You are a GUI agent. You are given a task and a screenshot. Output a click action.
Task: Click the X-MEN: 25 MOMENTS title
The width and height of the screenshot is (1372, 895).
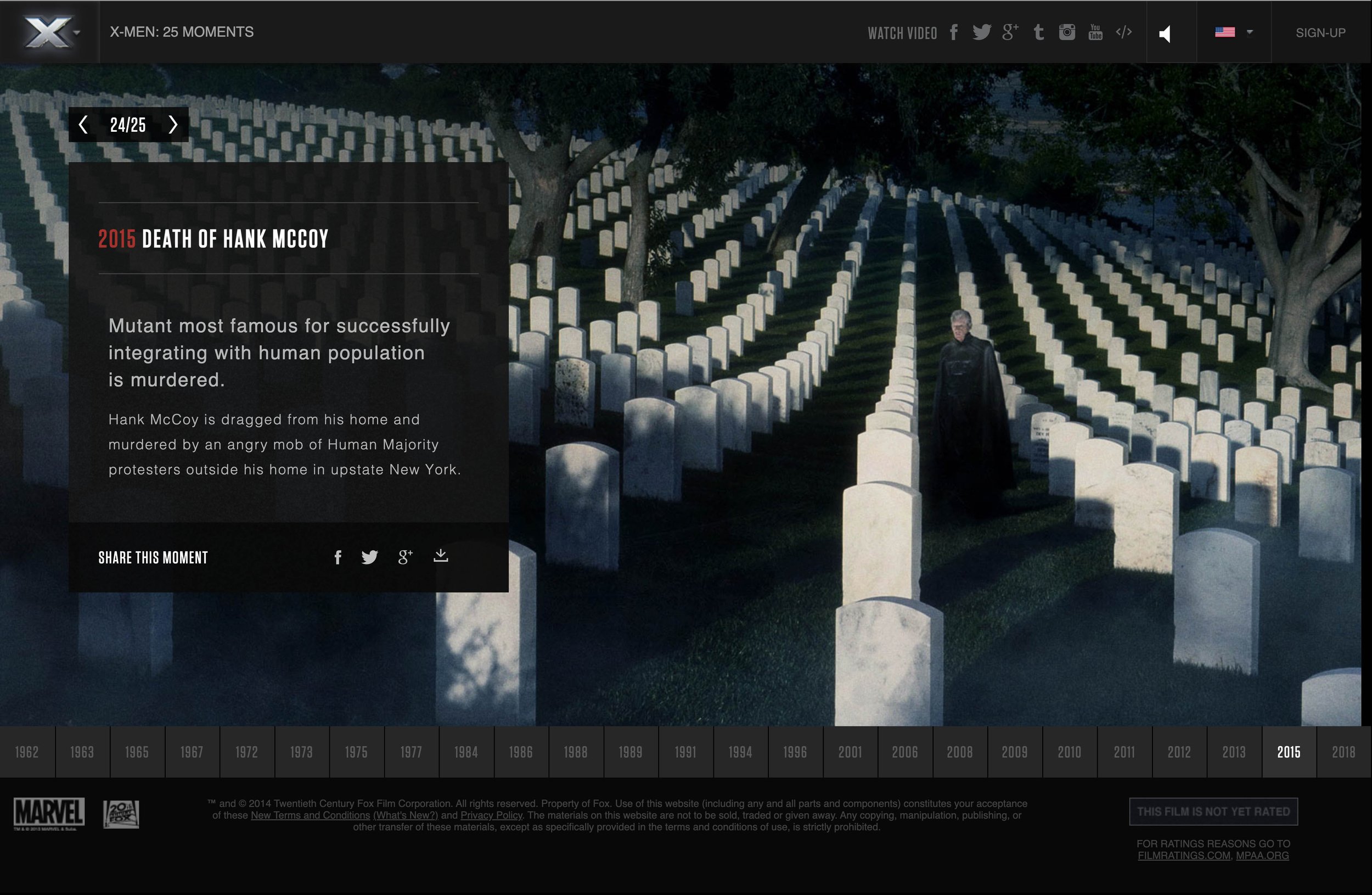pyautogui.click(x=182, y=32)
